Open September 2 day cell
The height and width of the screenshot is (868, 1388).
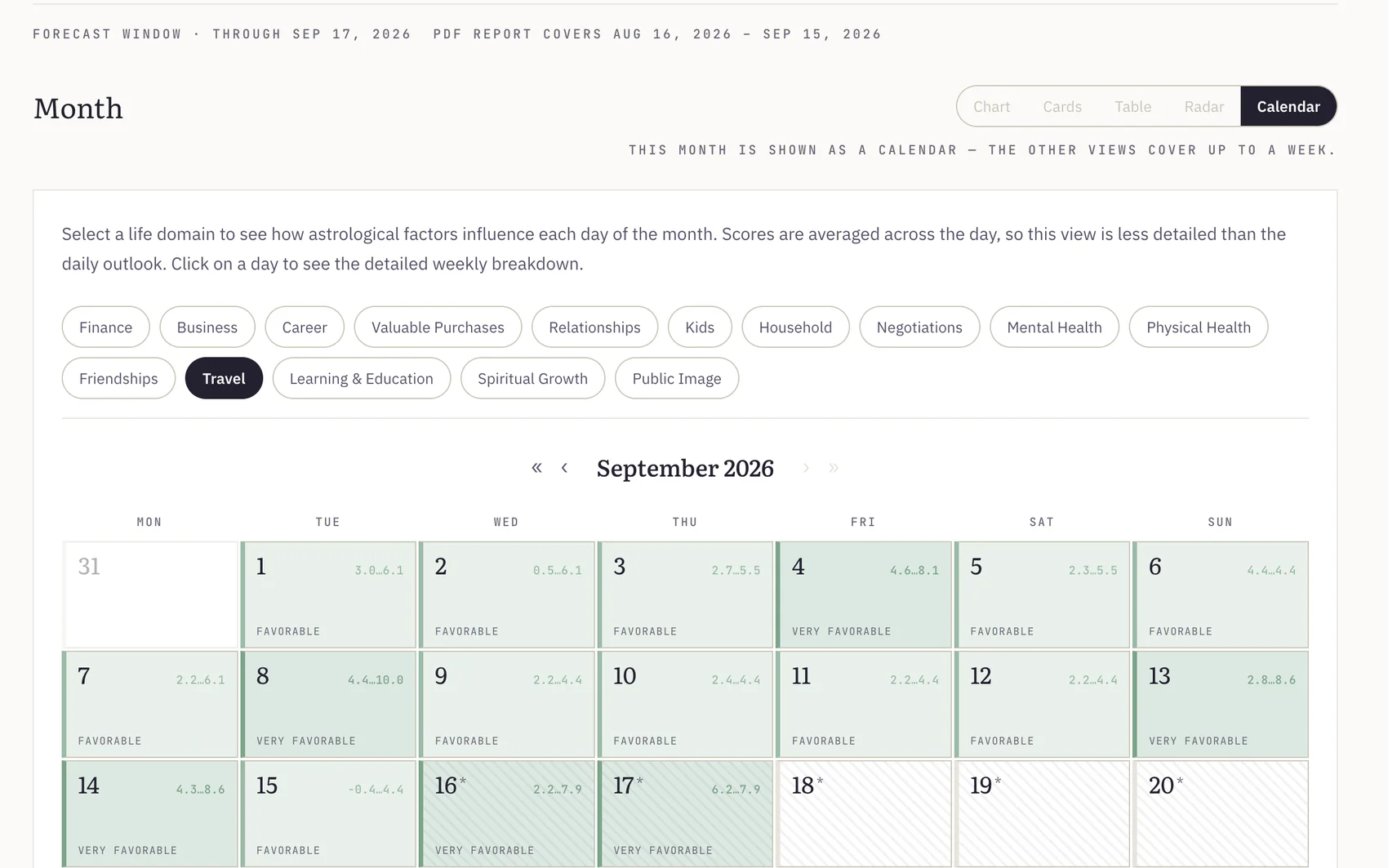click(x=506, y=594)
